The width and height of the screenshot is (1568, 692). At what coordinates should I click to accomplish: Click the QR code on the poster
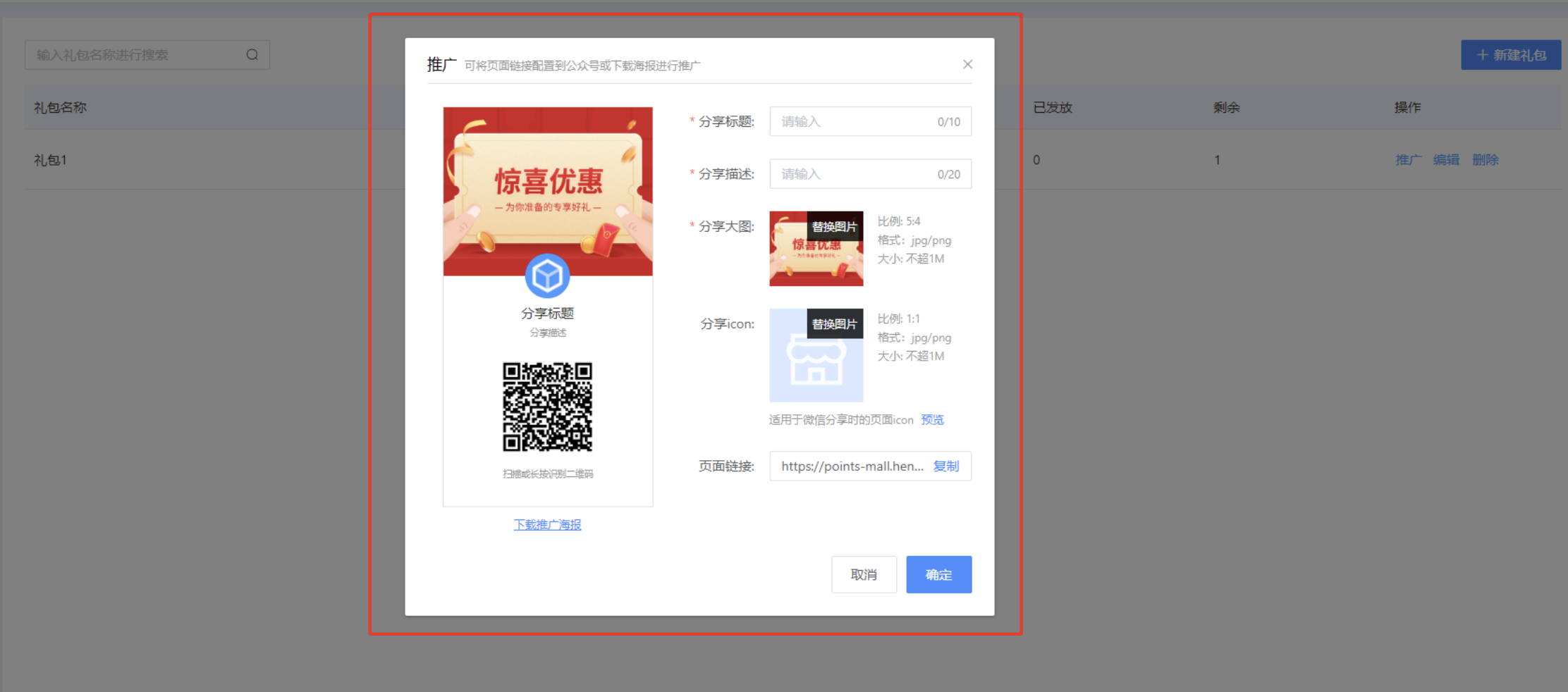547,407
